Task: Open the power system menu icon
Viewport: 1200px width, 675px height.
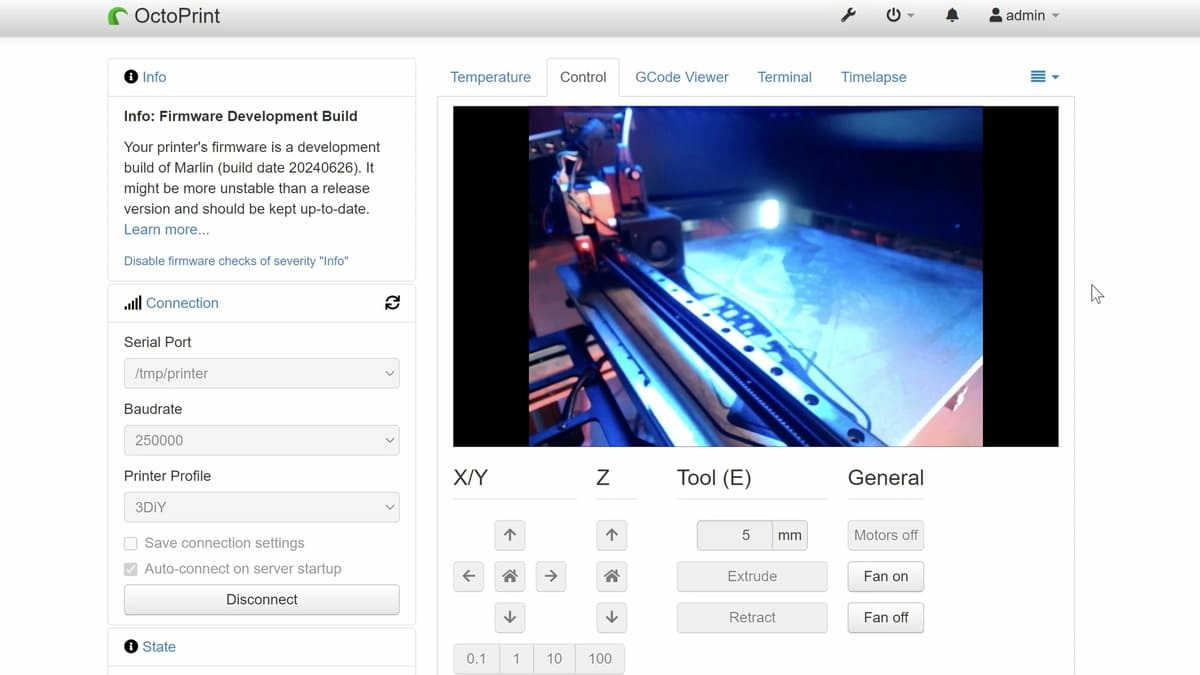Action: (x=894, y=15)
